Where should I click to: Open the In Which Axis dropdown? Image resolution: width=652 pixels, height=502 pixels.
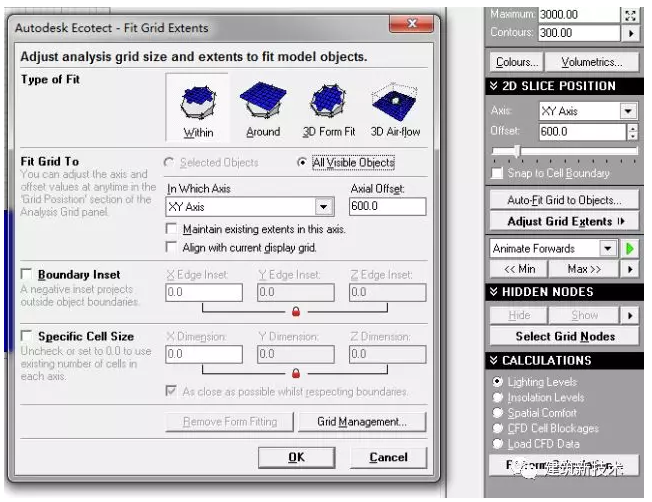point(324,207)
